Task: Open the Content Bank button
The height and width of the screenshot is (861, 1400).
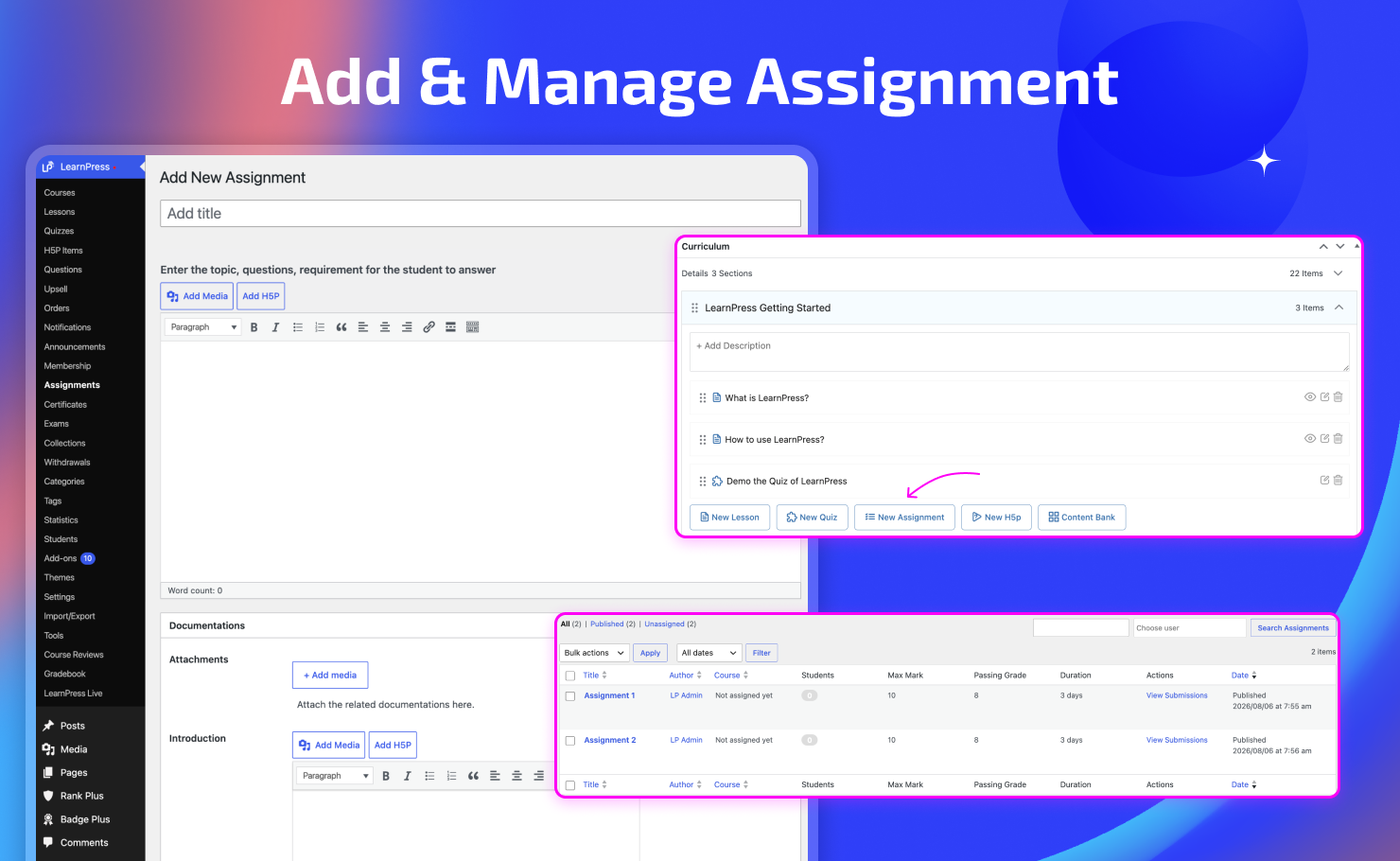Action: (x=1081, y=518)
